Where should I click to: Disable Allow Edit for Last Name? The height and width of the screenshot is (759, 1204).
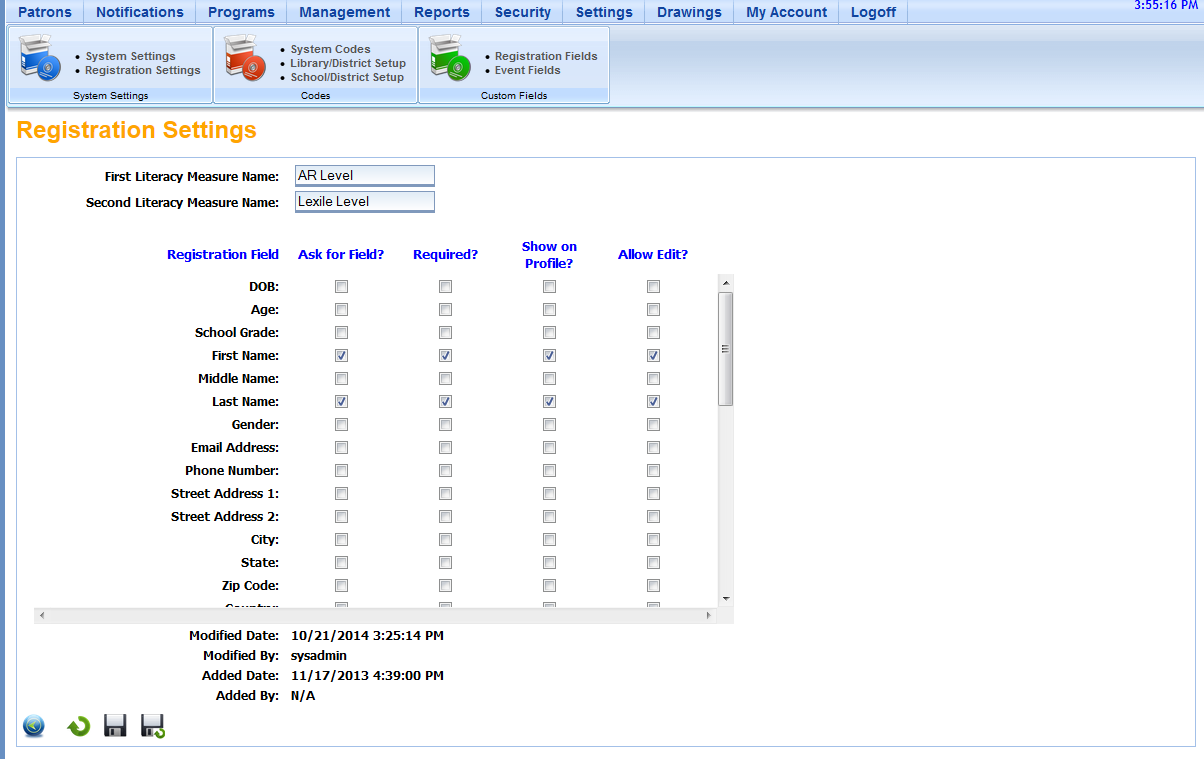653,401
